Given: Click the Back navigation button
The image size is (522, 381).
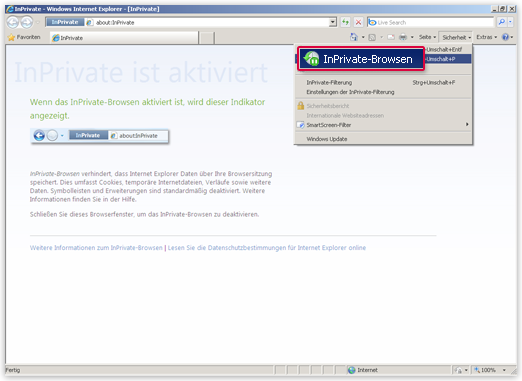Looking at the screenshot, I should pos(13,22).
